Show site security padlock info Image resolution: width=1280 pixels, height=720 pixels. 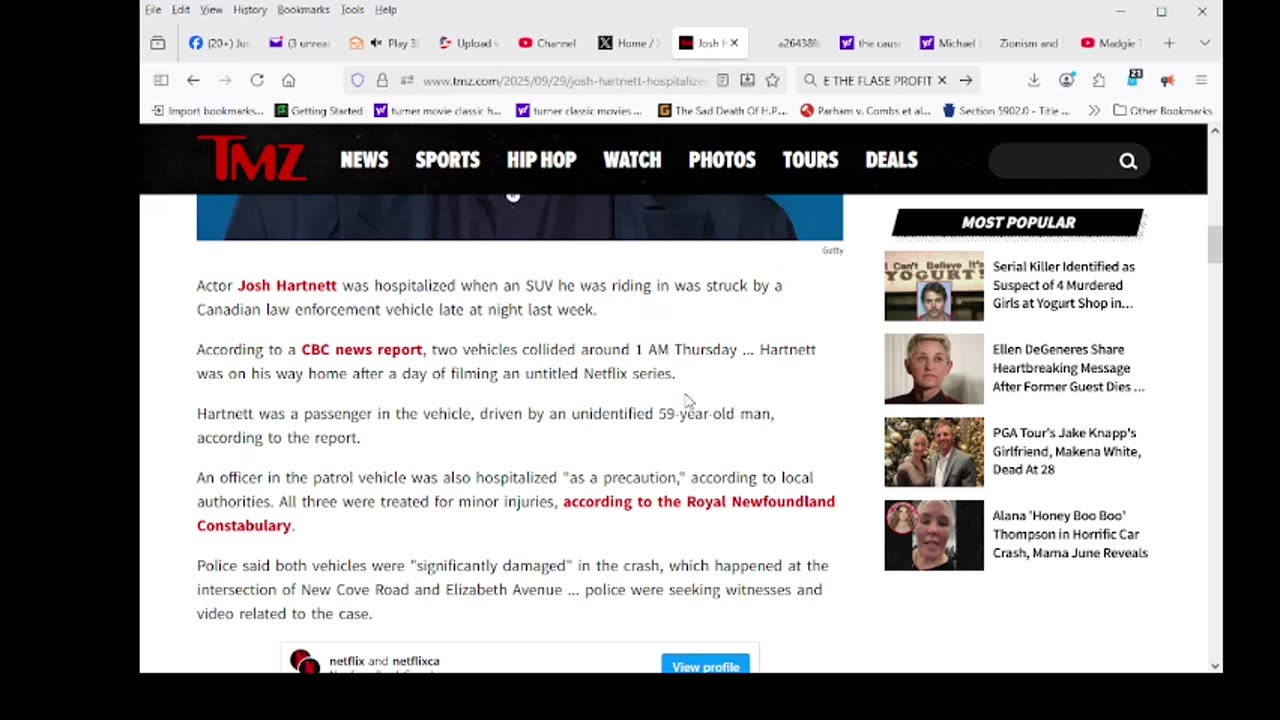click(382, 80)
